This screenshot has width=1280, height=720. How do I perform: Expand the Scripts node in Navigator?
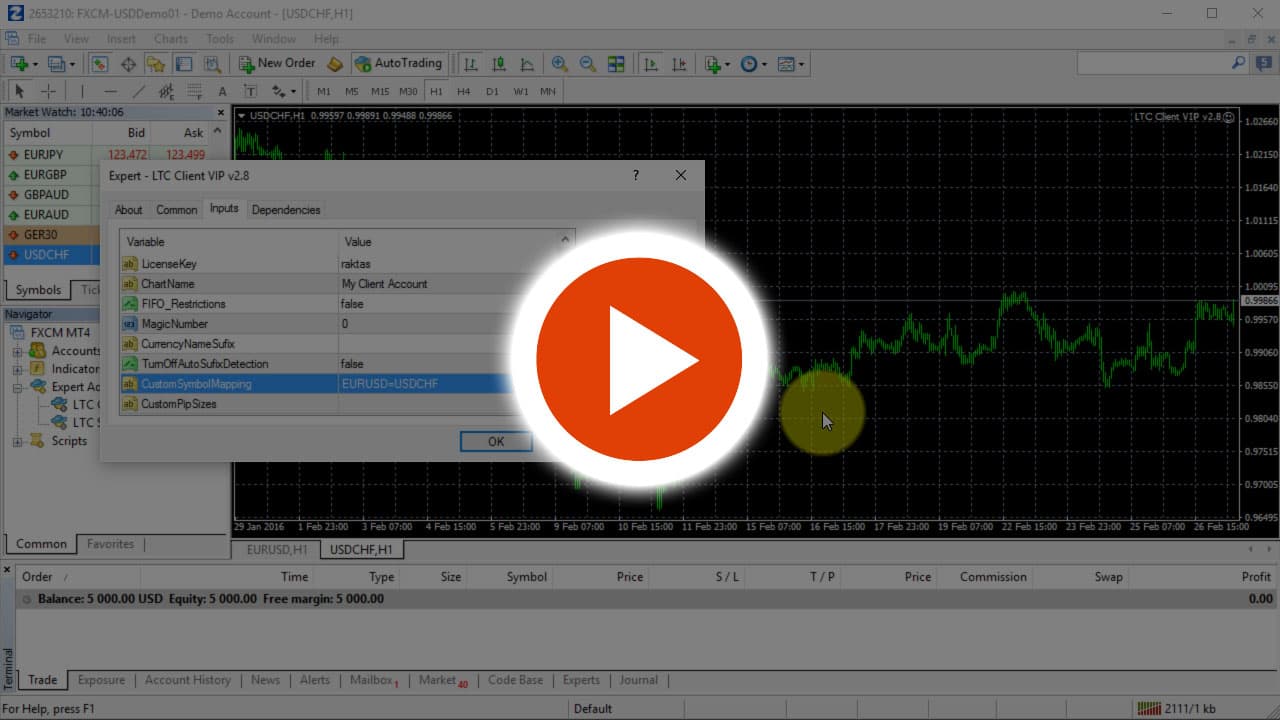[17, 441]
